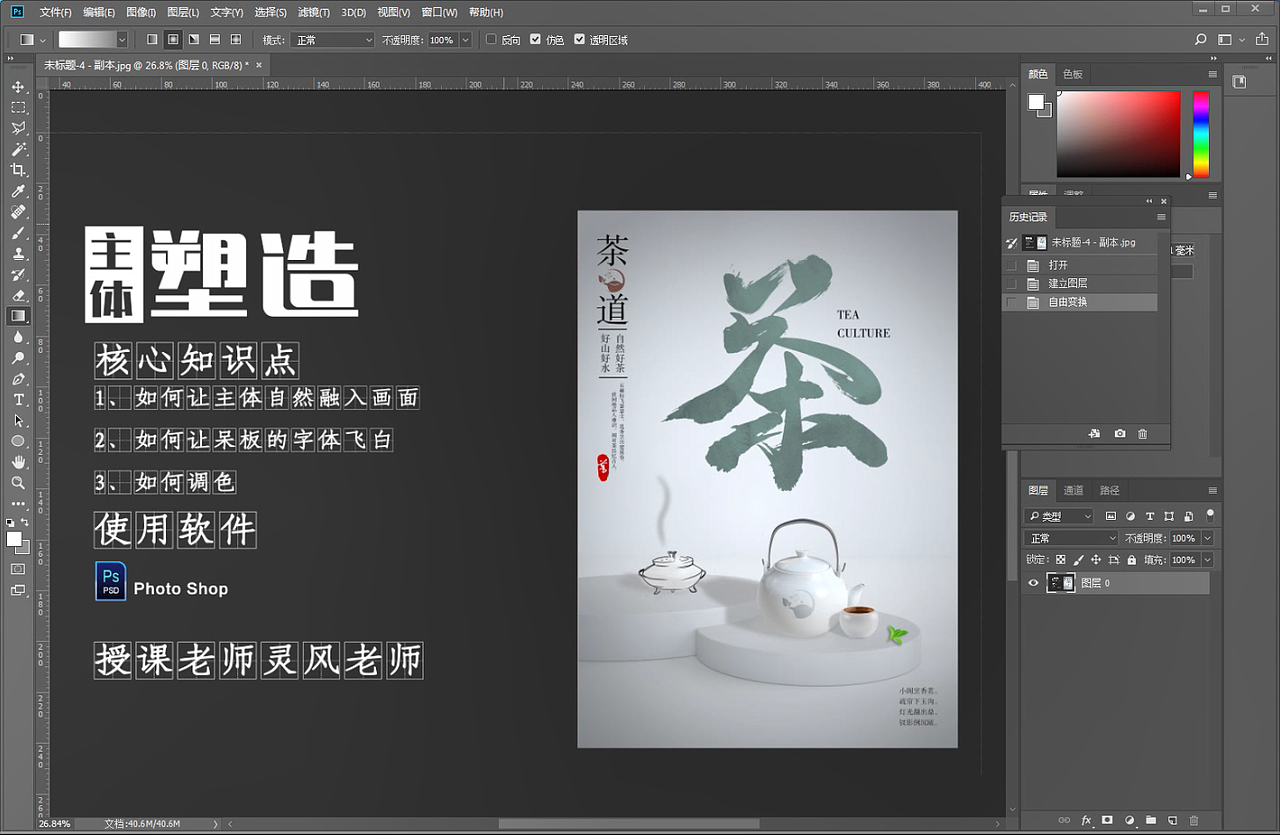1280x835 pixels.
Task: Open the layer blend mode 正常 dropdown
Action: tap(1070, 537)
